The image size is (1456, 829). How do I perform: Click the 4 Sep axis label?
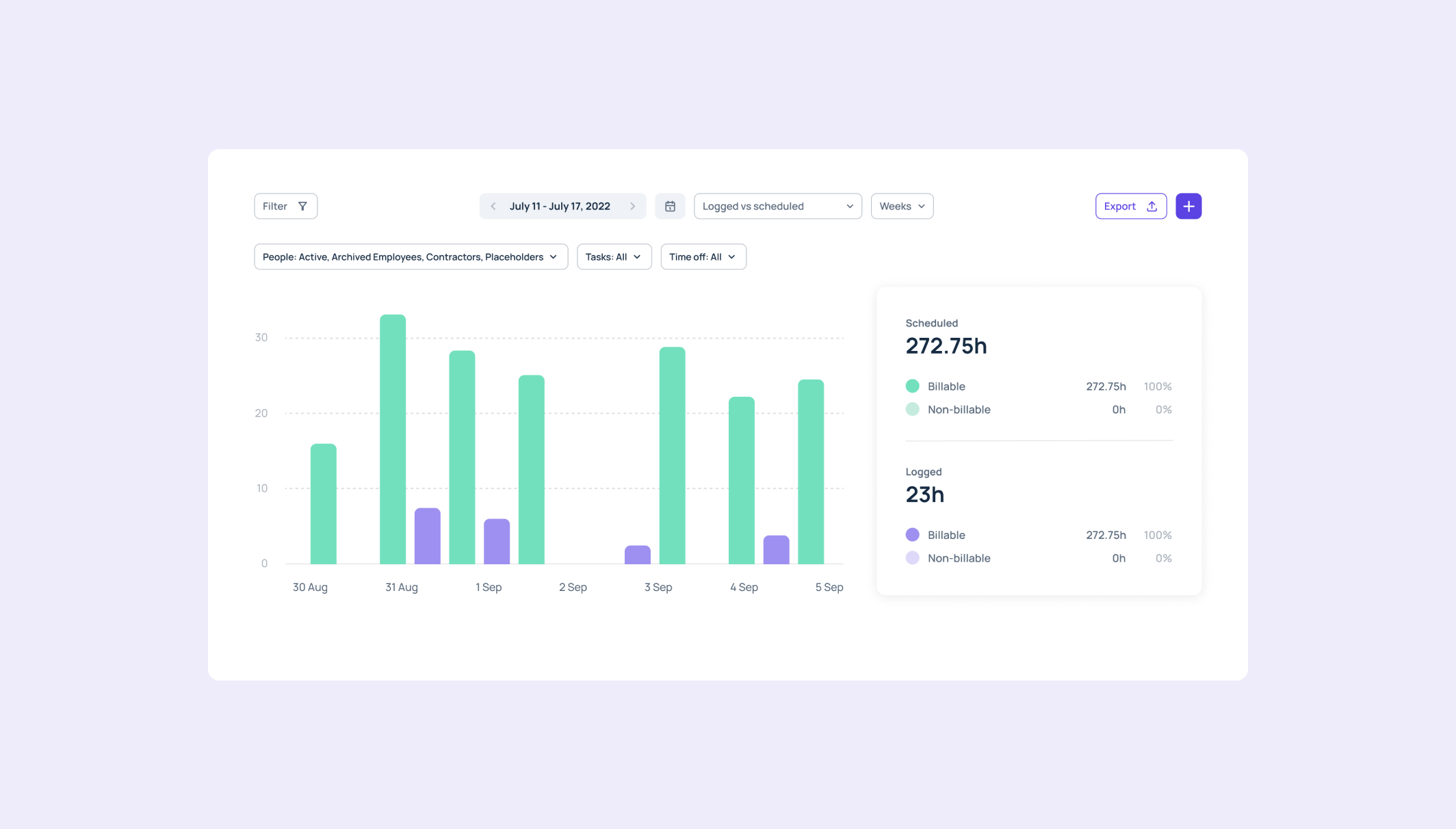click(744, 587)
